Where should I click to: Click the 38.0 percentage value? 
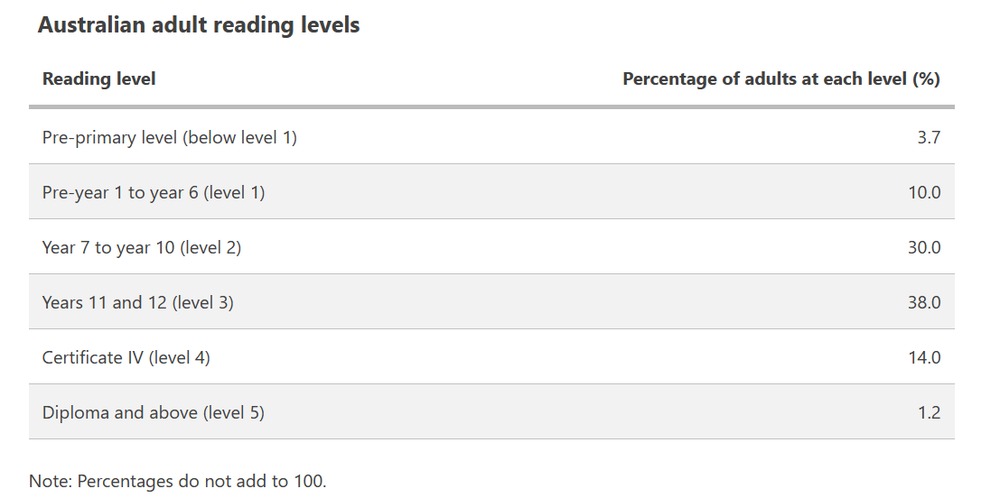[x=924, y=302]
